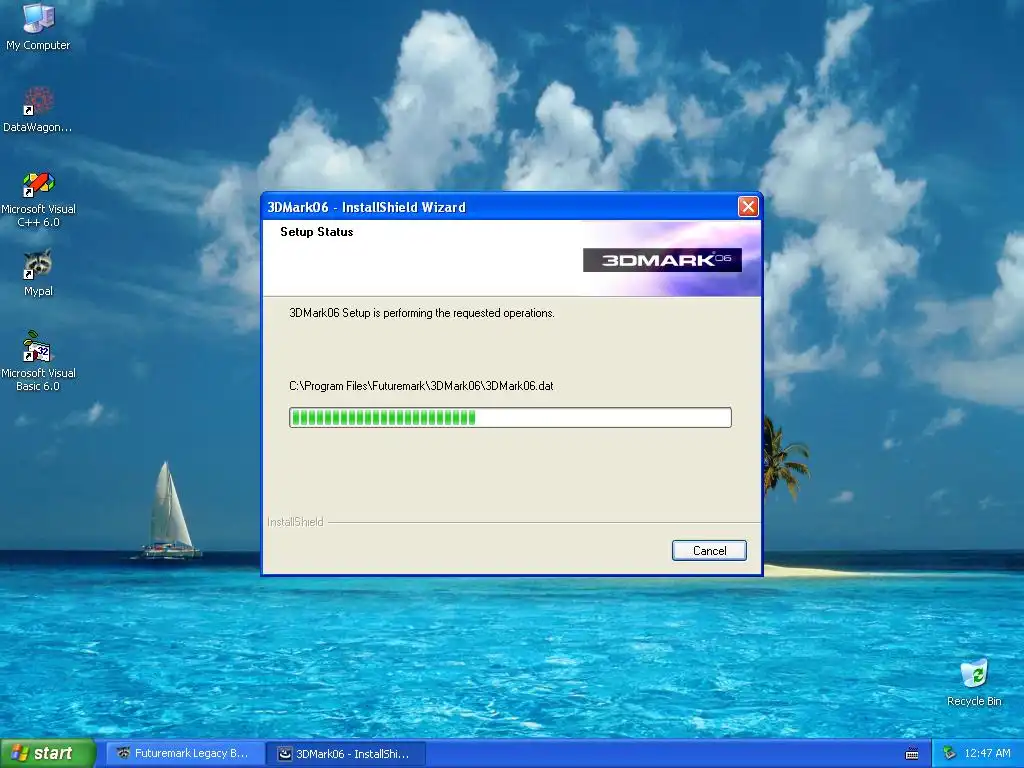Screen dimensions: 1024x768
Task: Select the Recycle Bin icon
Action: click(974, 682)
